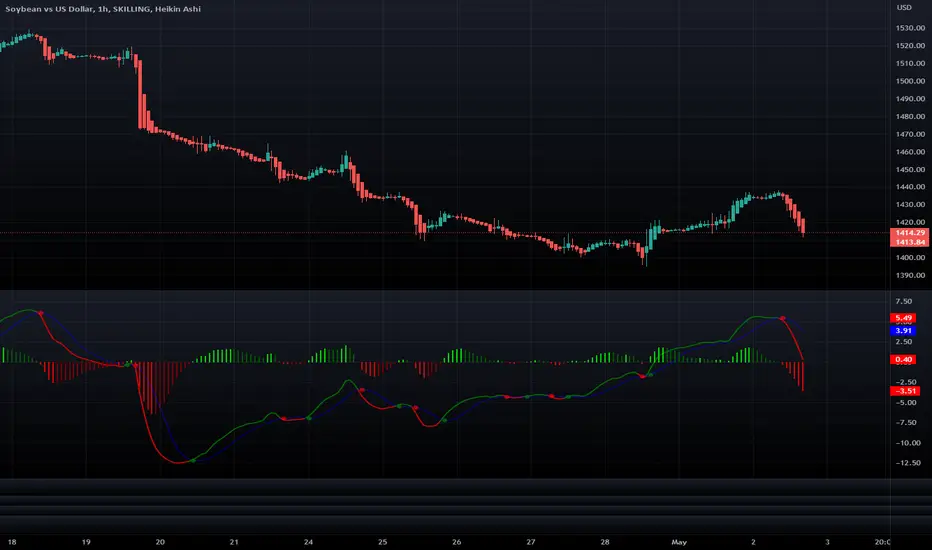The width and height of the screenshot is (932, 550).
Task: Click date label 18 on time axis
Action: point(12,542)
